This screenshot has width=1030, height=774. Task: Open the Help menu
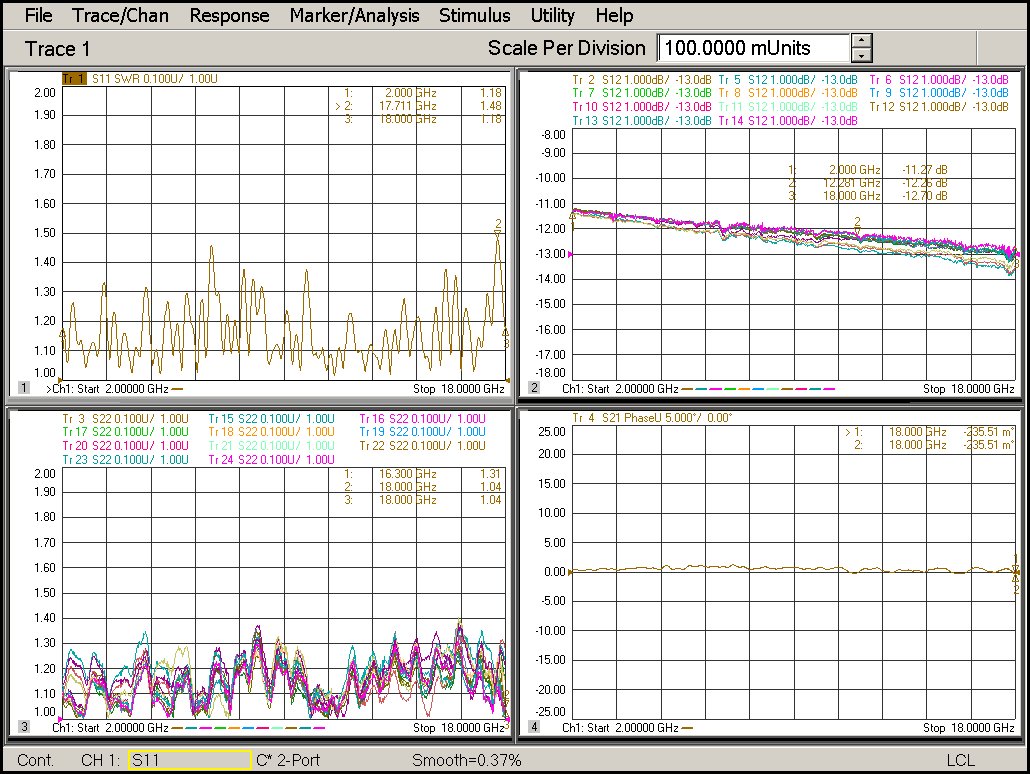[614, 15]
